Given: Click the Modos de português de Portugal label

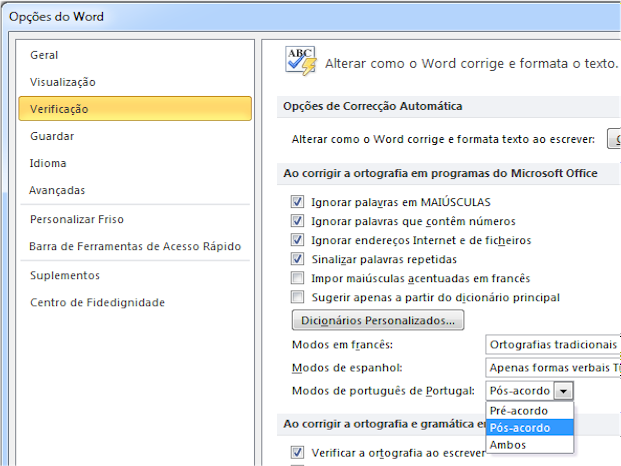Looking at the screenshot, I should [383, 391].
